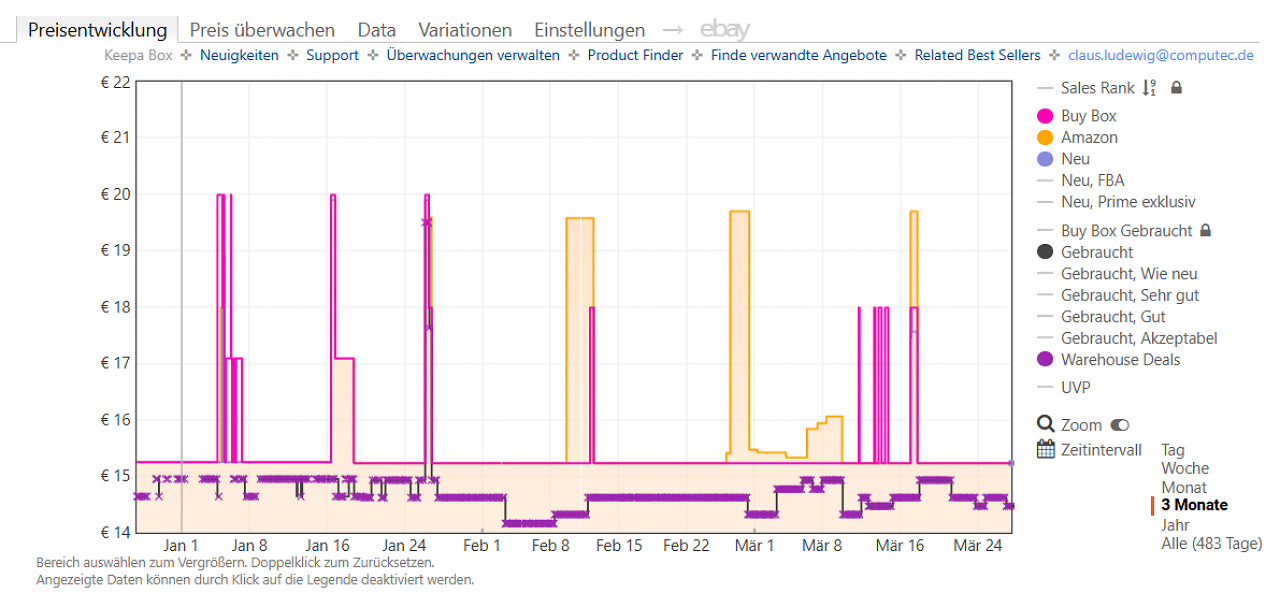Click lock icon beside Buy Box Gebraucht

point(1205,230)
